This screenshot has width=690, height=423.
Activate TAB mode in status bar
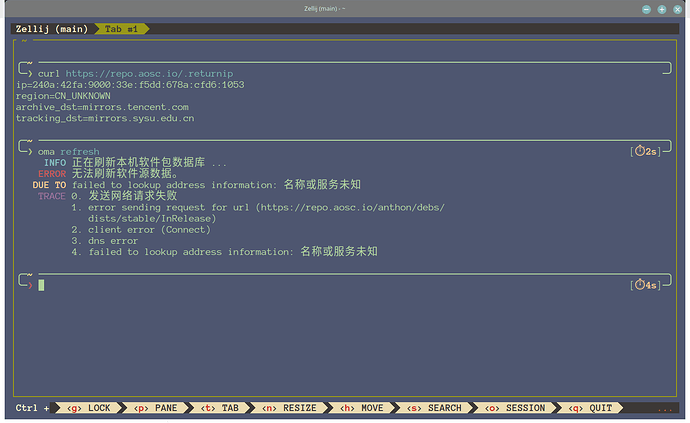point(220,408)
